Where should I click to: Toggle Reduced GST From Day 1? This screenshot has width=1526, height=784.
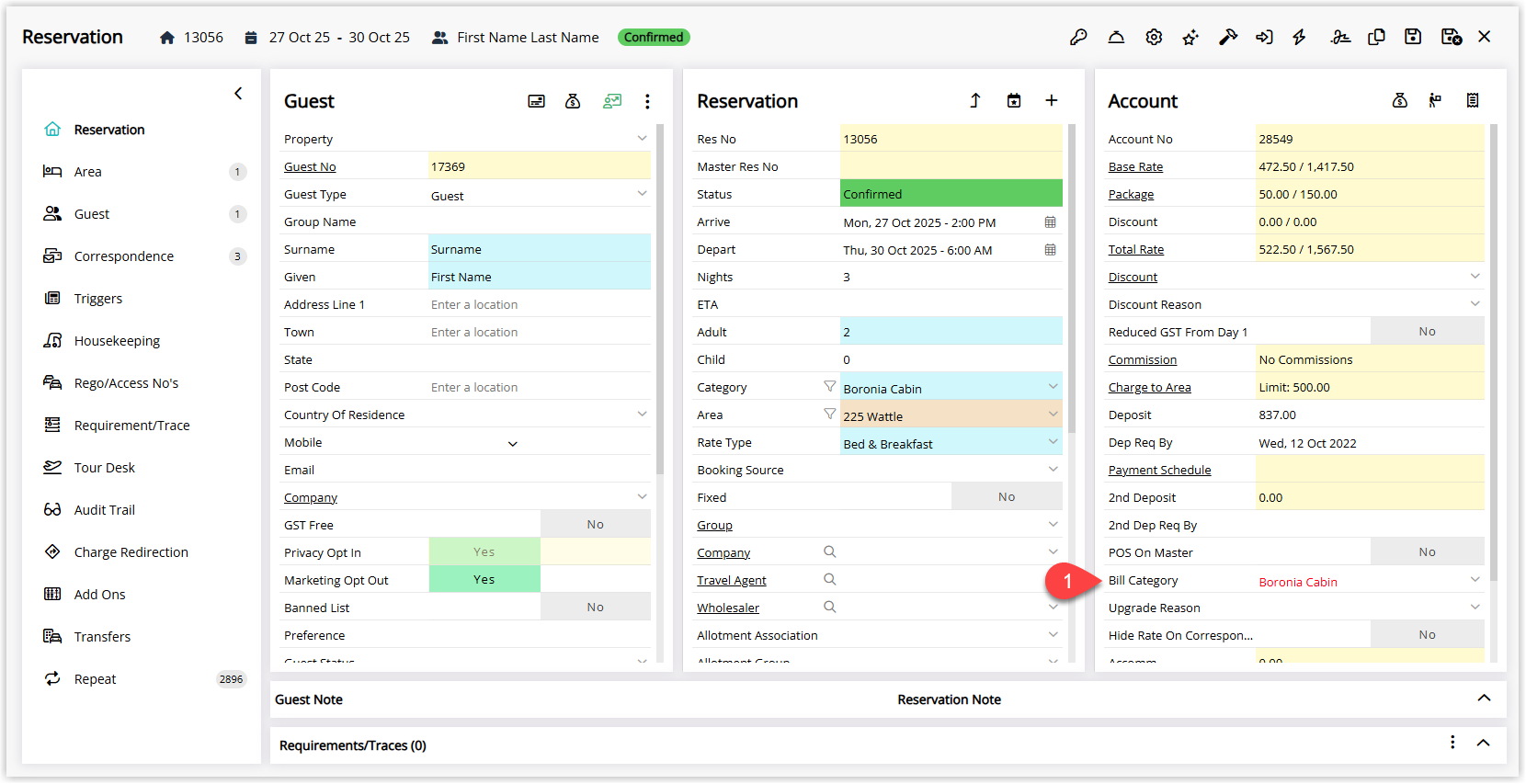point(1427,331)
